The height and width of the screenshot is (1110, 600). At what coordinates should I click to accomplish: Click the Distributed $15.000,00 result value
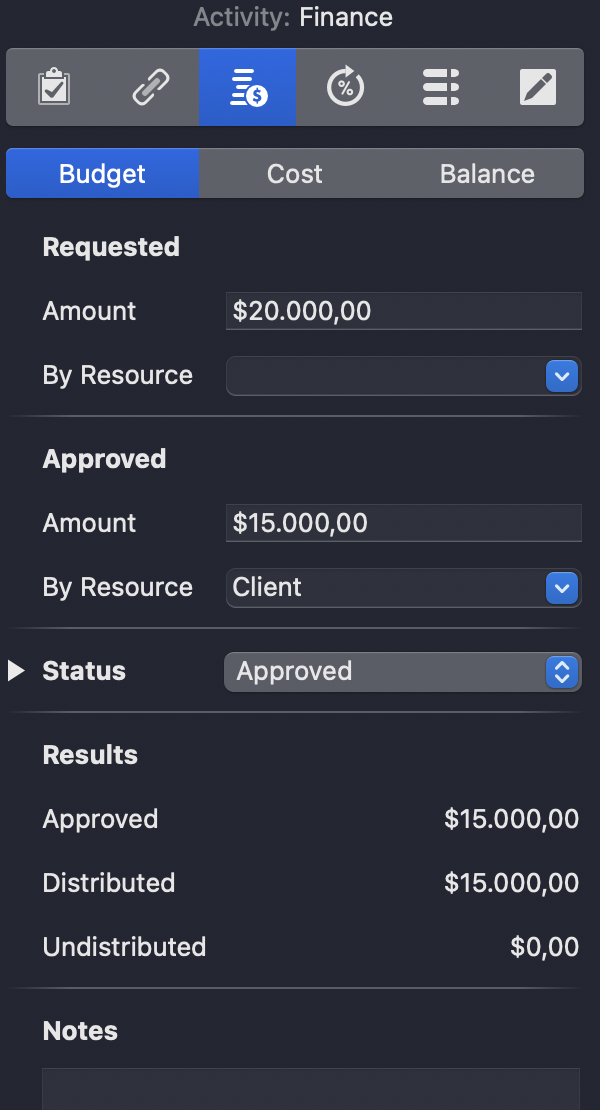(511, 883)
